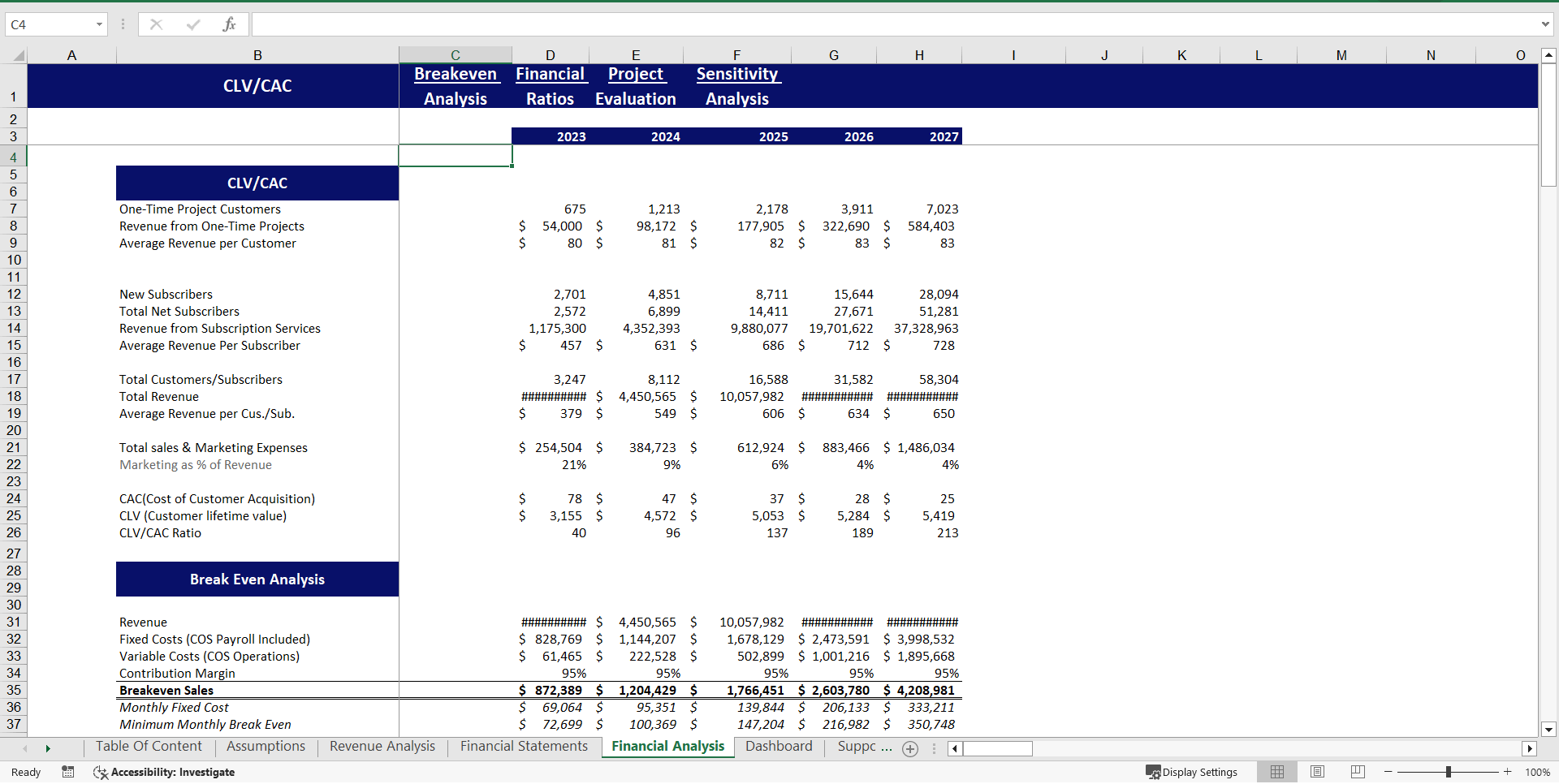The image size is (1559, 784).
Task: Switch to Page Break Preview icon
Action: (1357, 772)
